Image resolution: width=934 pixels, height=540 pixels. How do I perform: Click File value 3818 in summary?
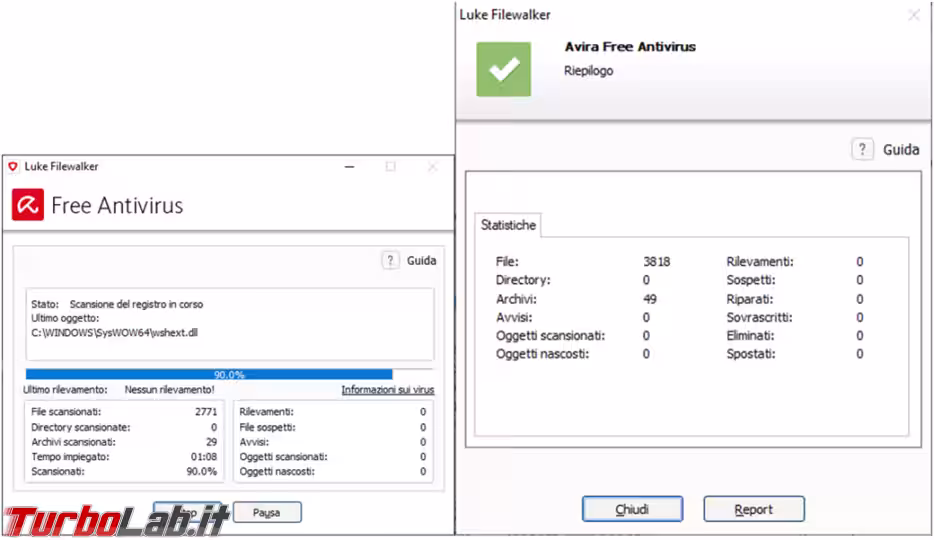click(656, 261)
